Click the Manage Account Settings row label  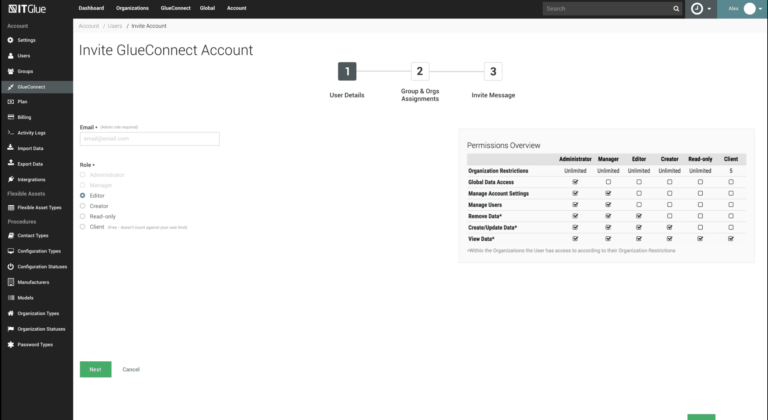499,194
